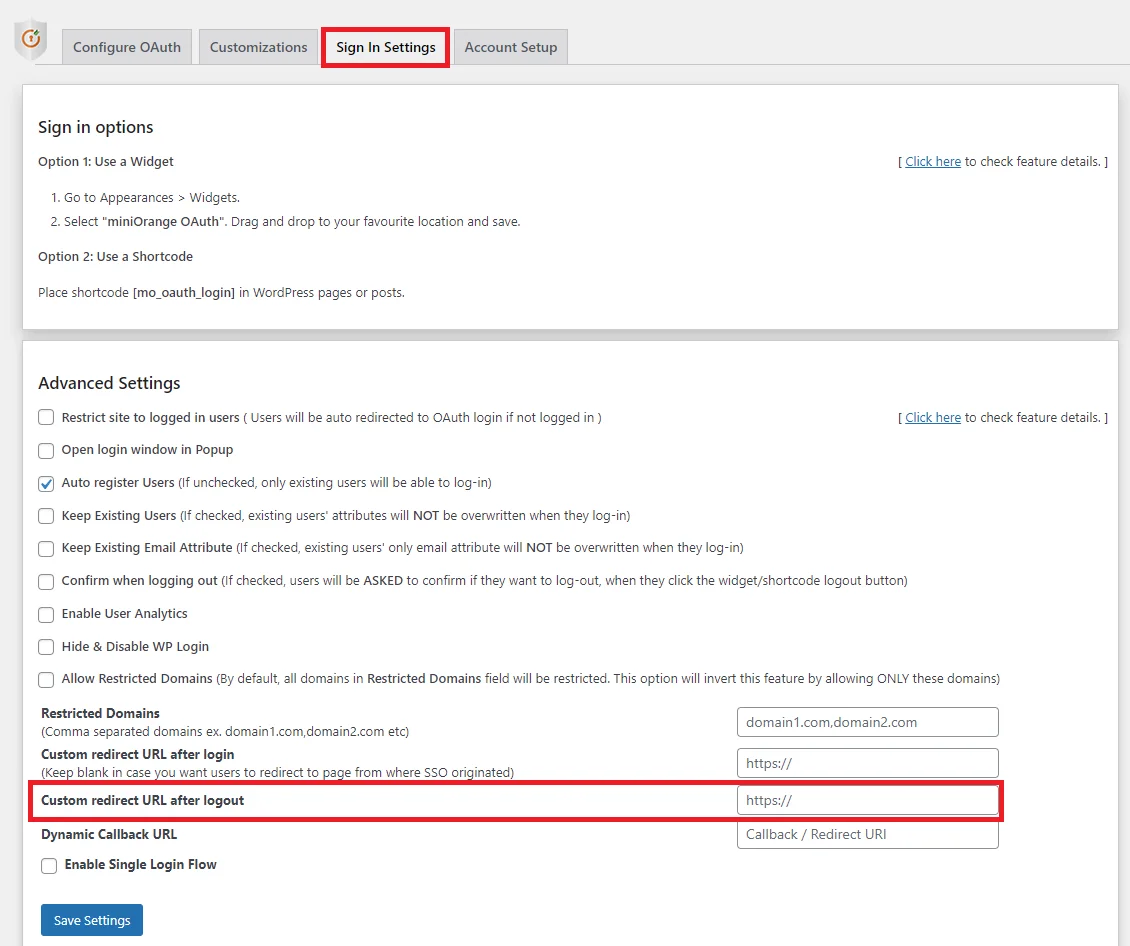This screenshot has width=1130, height=946.
Task: Check Enable Single Login Flow
Action: 49,865
